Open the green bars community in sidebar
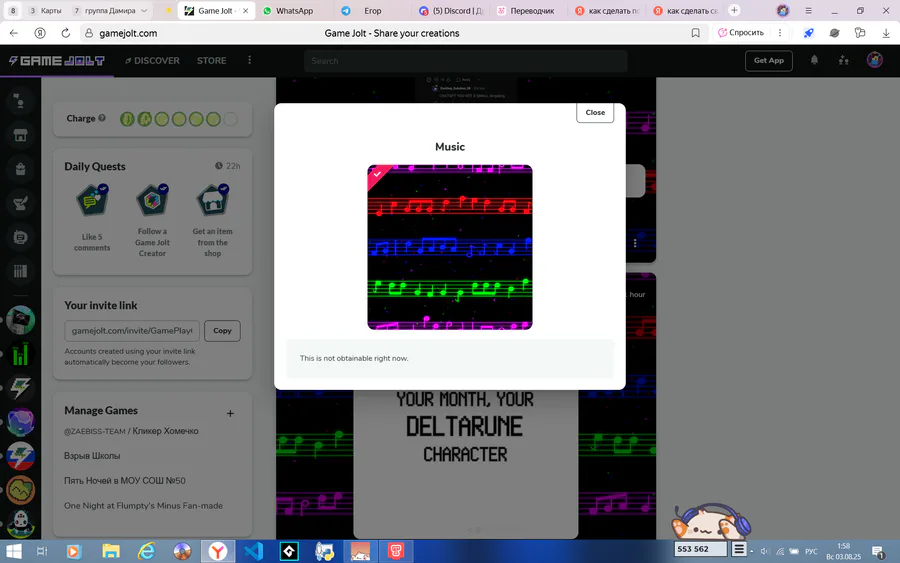900x563 pixels. point(20,354)
